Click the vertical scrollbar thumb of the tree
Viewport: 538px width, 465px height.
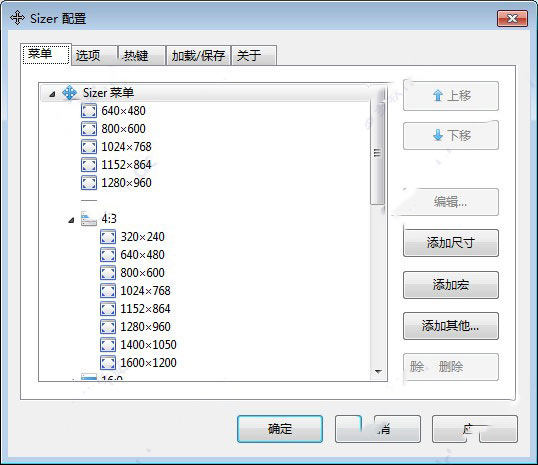(x=377, y=153)
